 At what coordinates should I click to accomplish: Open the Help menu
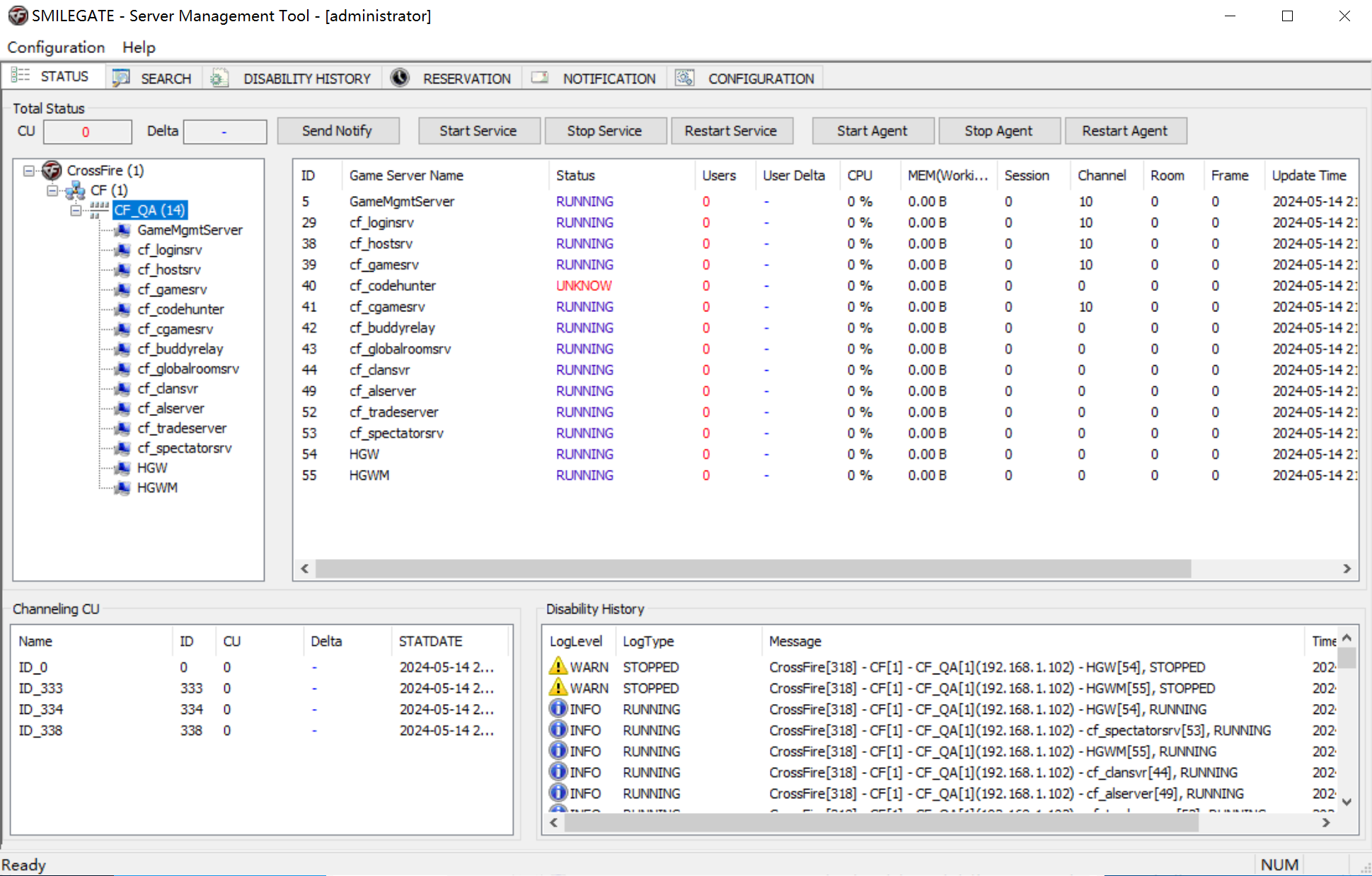(139, 47)
